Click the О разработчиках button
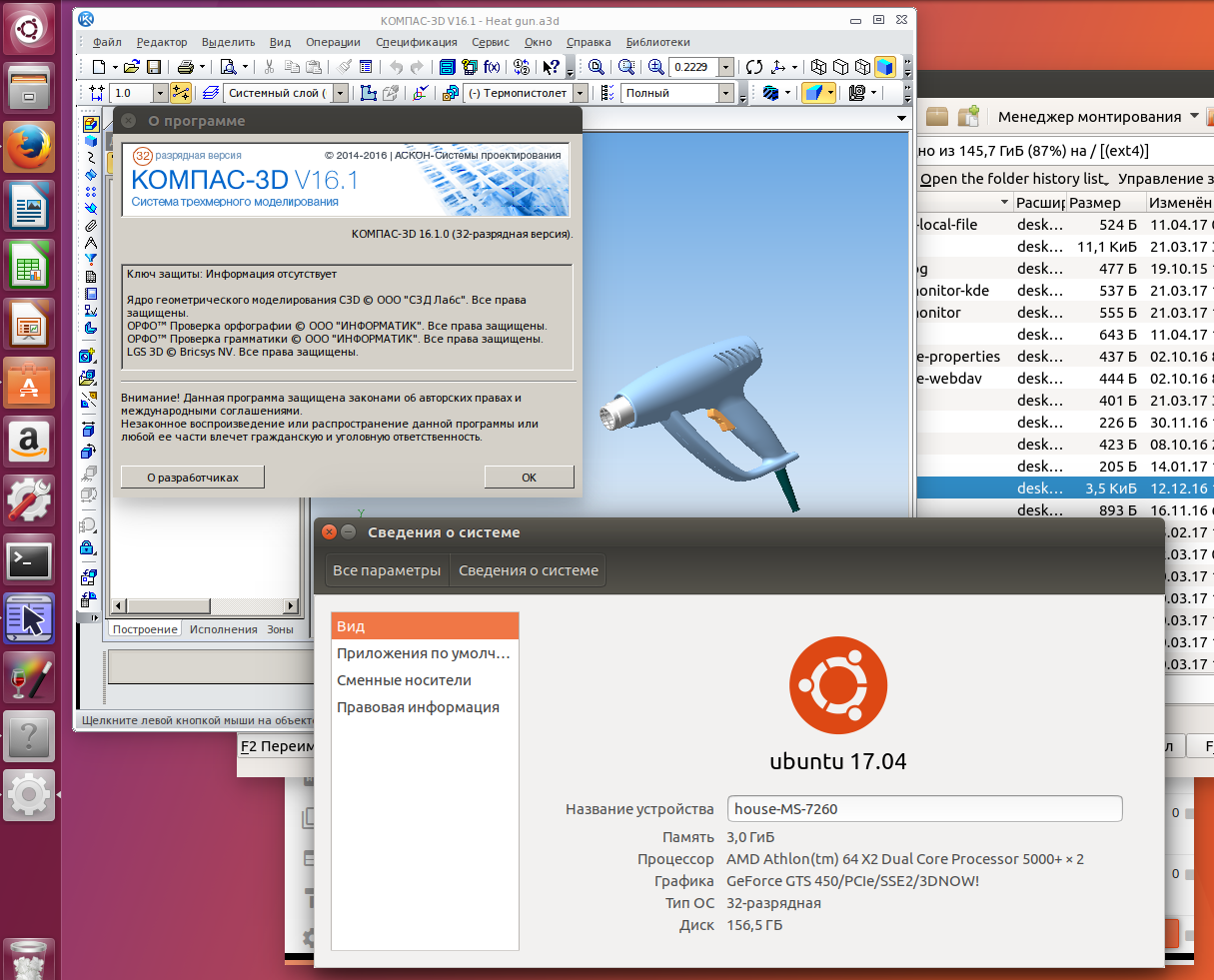 [x=193, y=478]
